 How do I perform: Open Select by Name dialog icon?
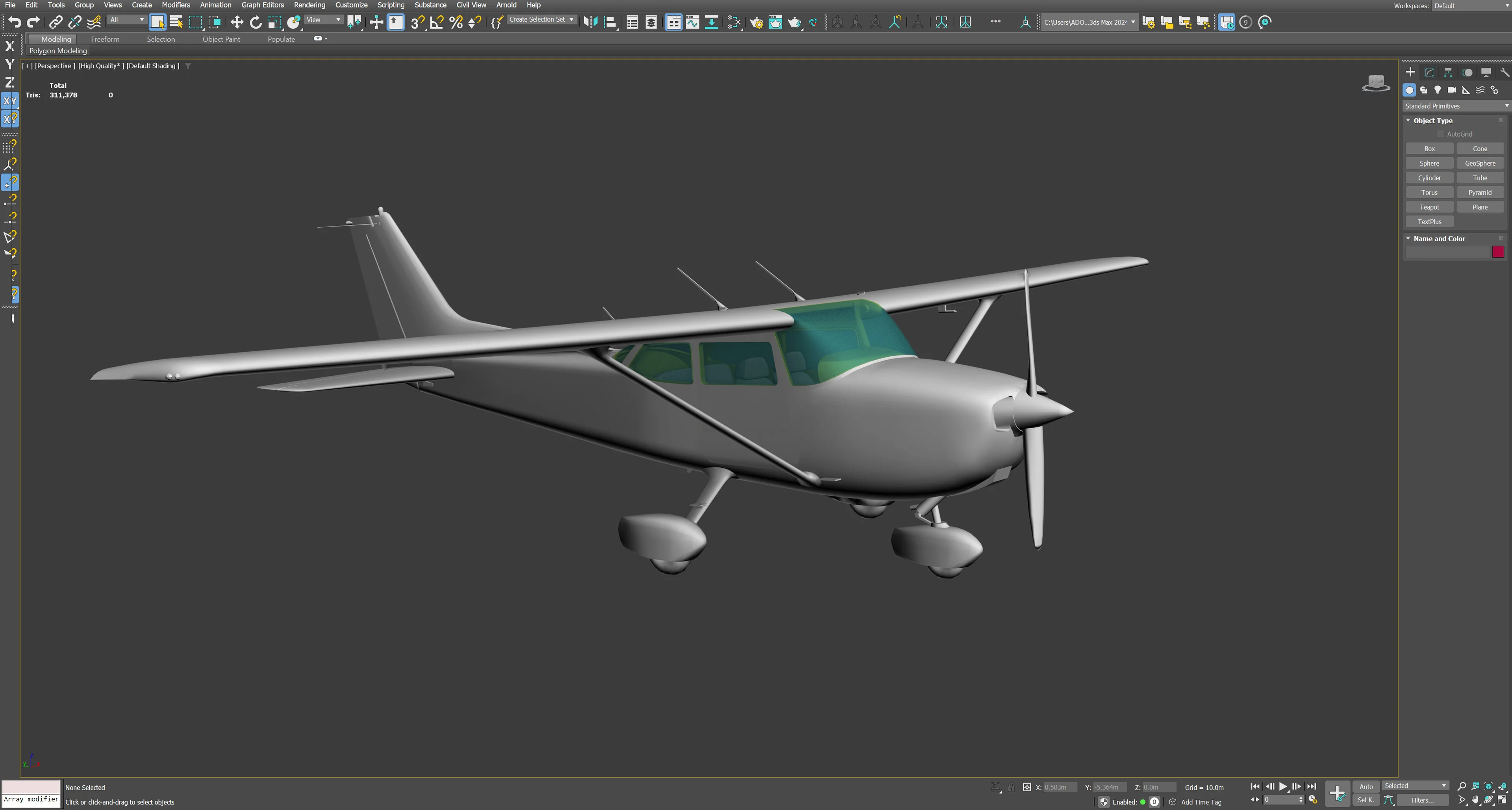pyautogui.click(x=176, y=22)
